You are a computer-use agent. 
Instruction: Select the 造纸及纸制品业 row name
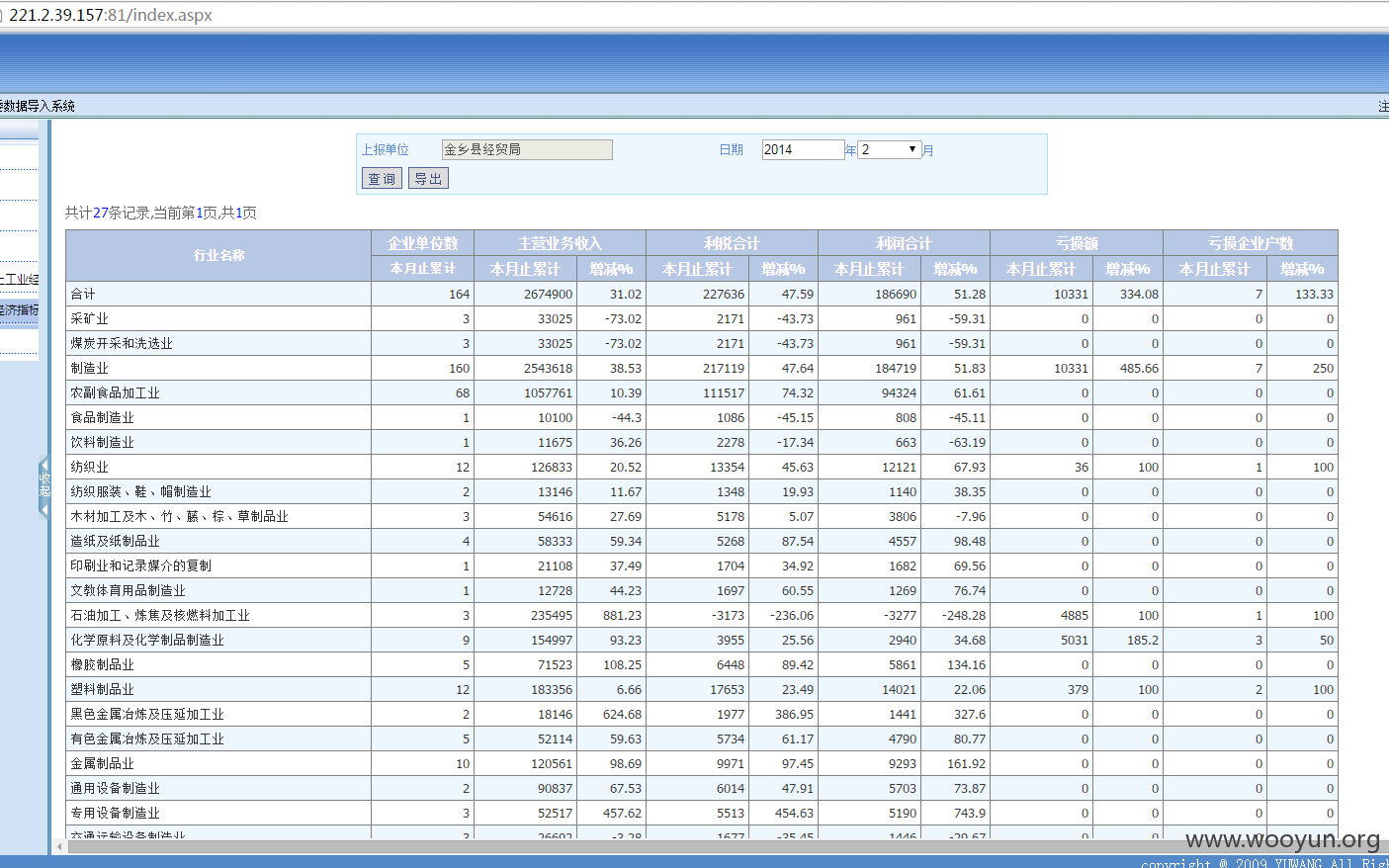pyautogui.click(x=115, y=541)
